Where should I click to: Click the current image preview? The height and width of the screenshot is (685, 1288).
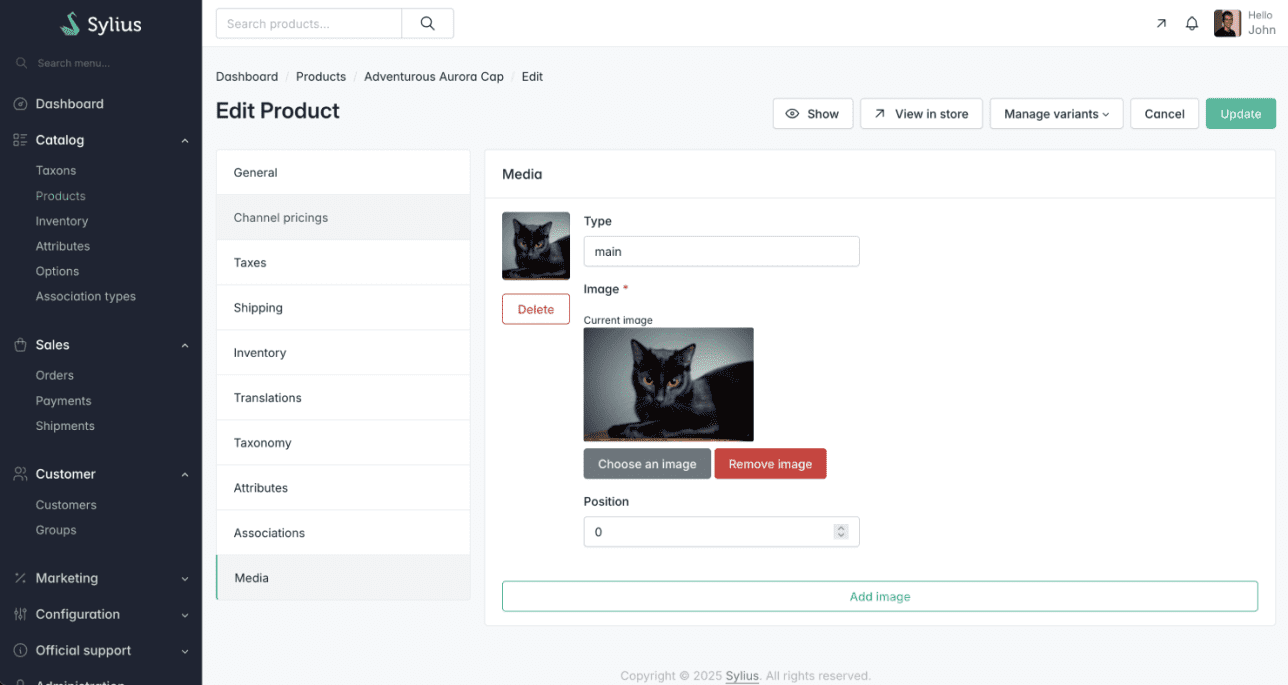pos(669,385)
